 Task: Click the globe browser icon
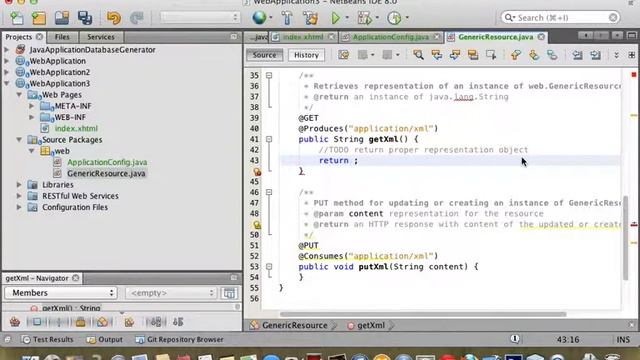point(259,18)
